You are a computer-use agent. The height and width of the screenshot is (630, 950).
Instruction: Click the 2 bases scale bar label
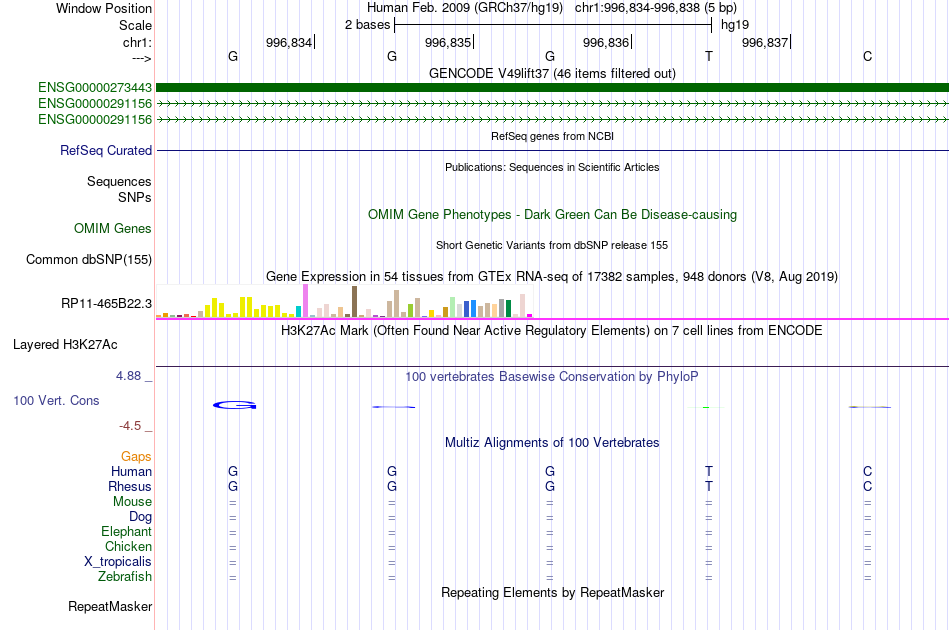368,25
